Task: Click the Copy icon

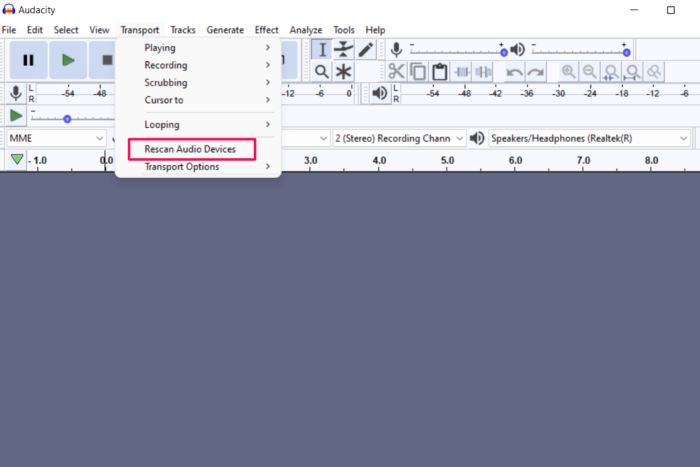Action: coord(418,71)
